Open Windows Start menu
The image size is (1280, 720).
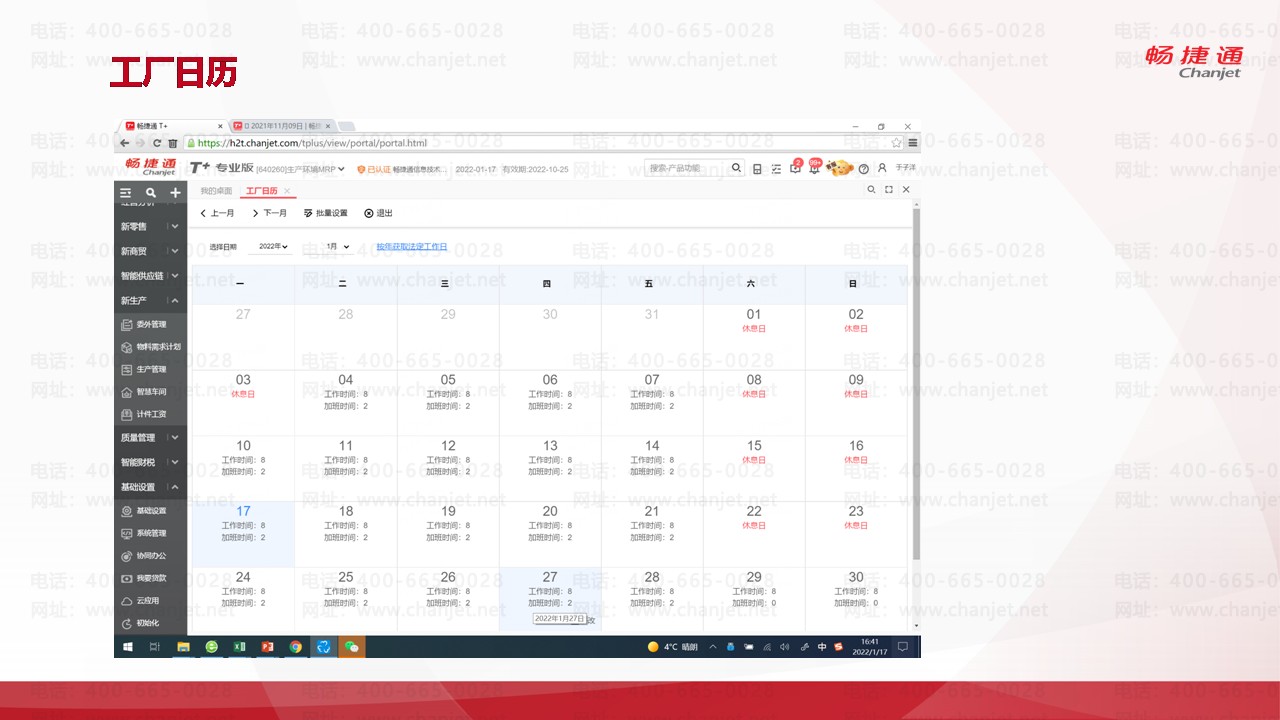coord(128,647)
